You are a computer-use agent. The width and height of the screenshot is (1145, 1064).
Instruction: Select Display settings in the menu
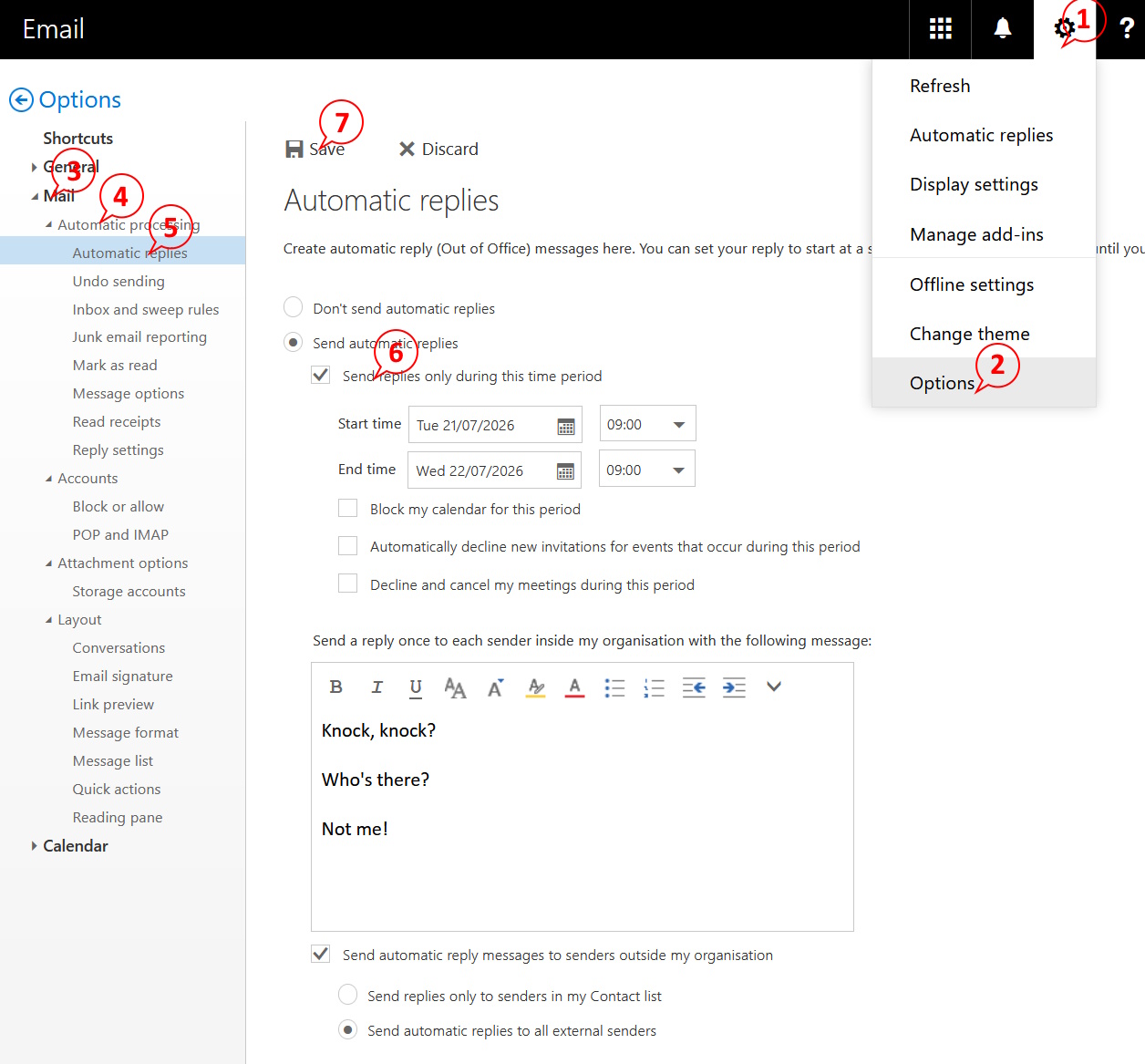[974, 184]
